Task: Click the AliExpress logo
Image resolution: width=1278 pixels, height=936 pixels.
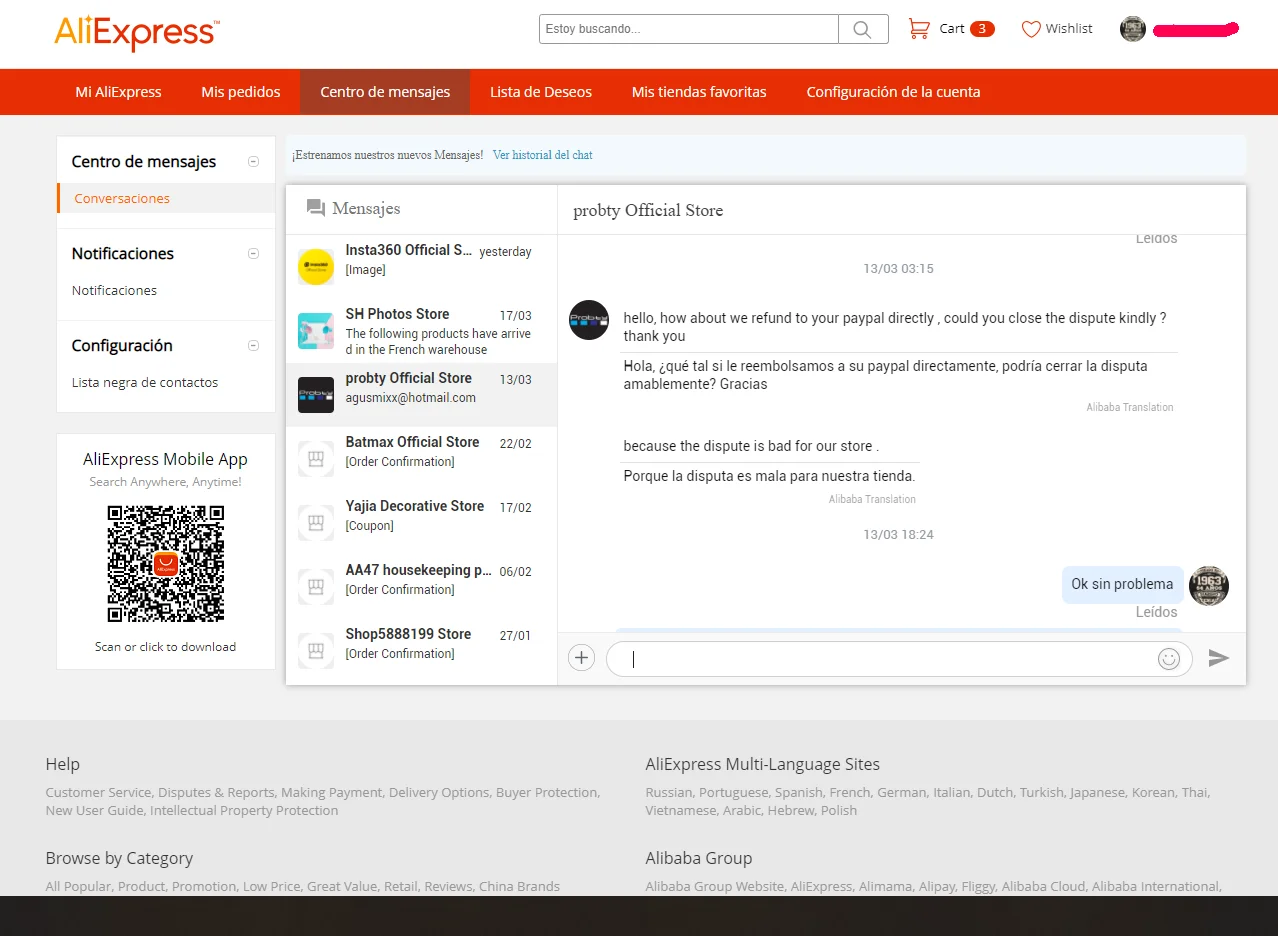Action: coord(137,33)
